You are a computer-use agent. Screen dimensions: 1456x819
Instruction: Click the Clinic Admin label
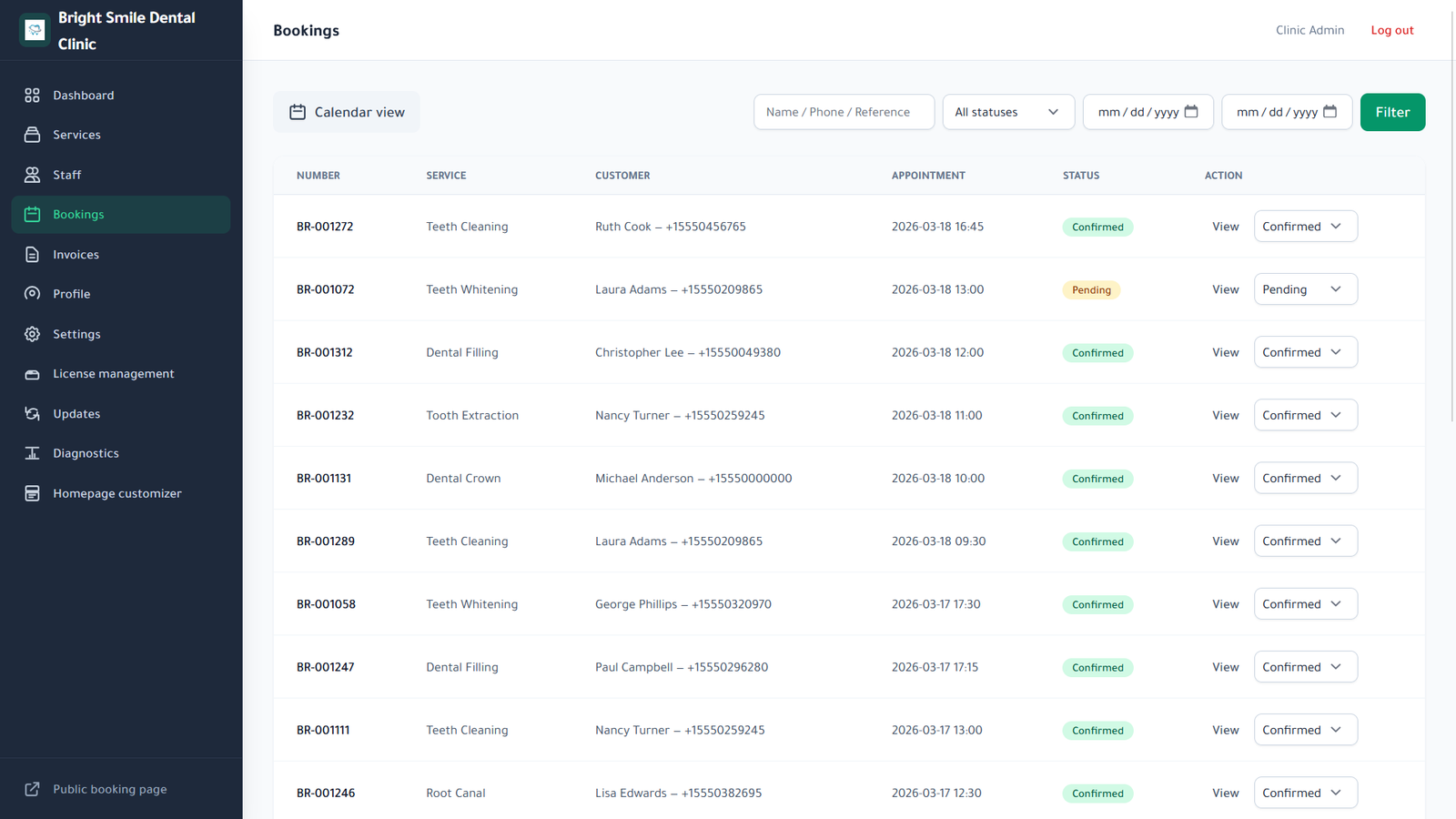pos(1309,30)
